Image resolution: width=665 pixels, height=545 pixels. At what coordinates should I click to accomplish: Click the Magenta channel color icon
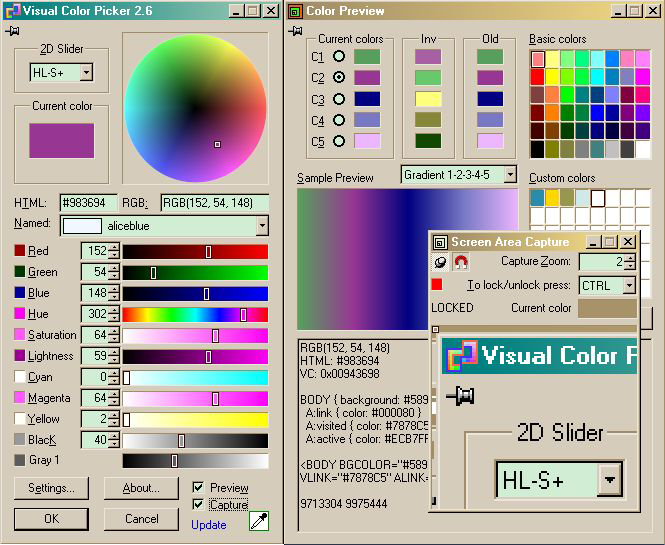coord(20,397)
